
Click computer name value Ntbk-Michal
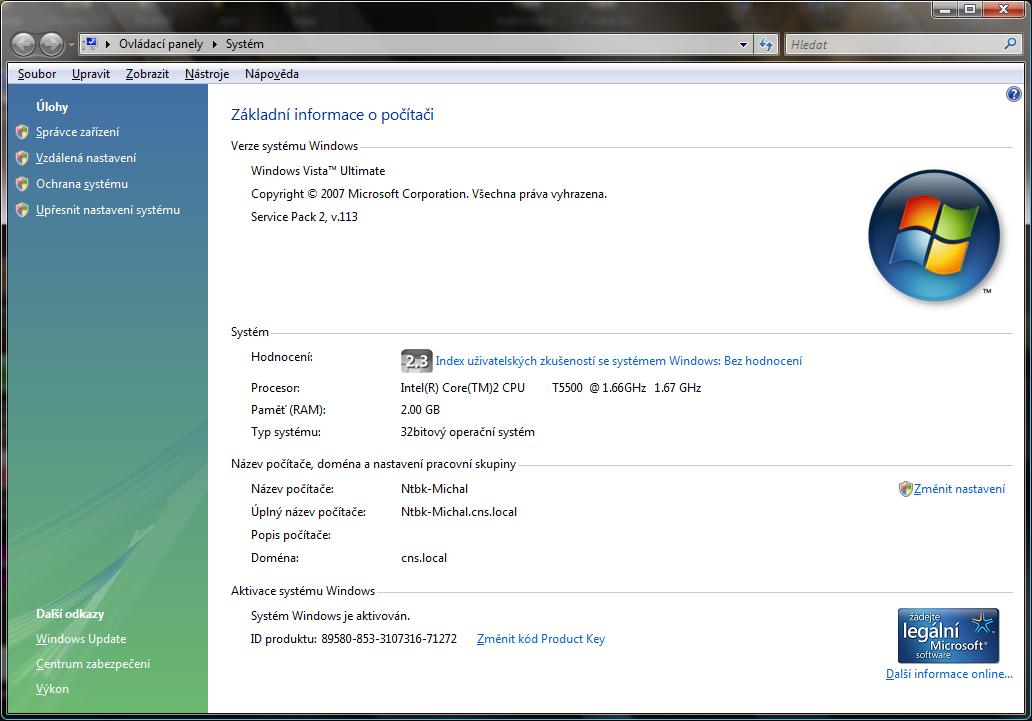434,489
